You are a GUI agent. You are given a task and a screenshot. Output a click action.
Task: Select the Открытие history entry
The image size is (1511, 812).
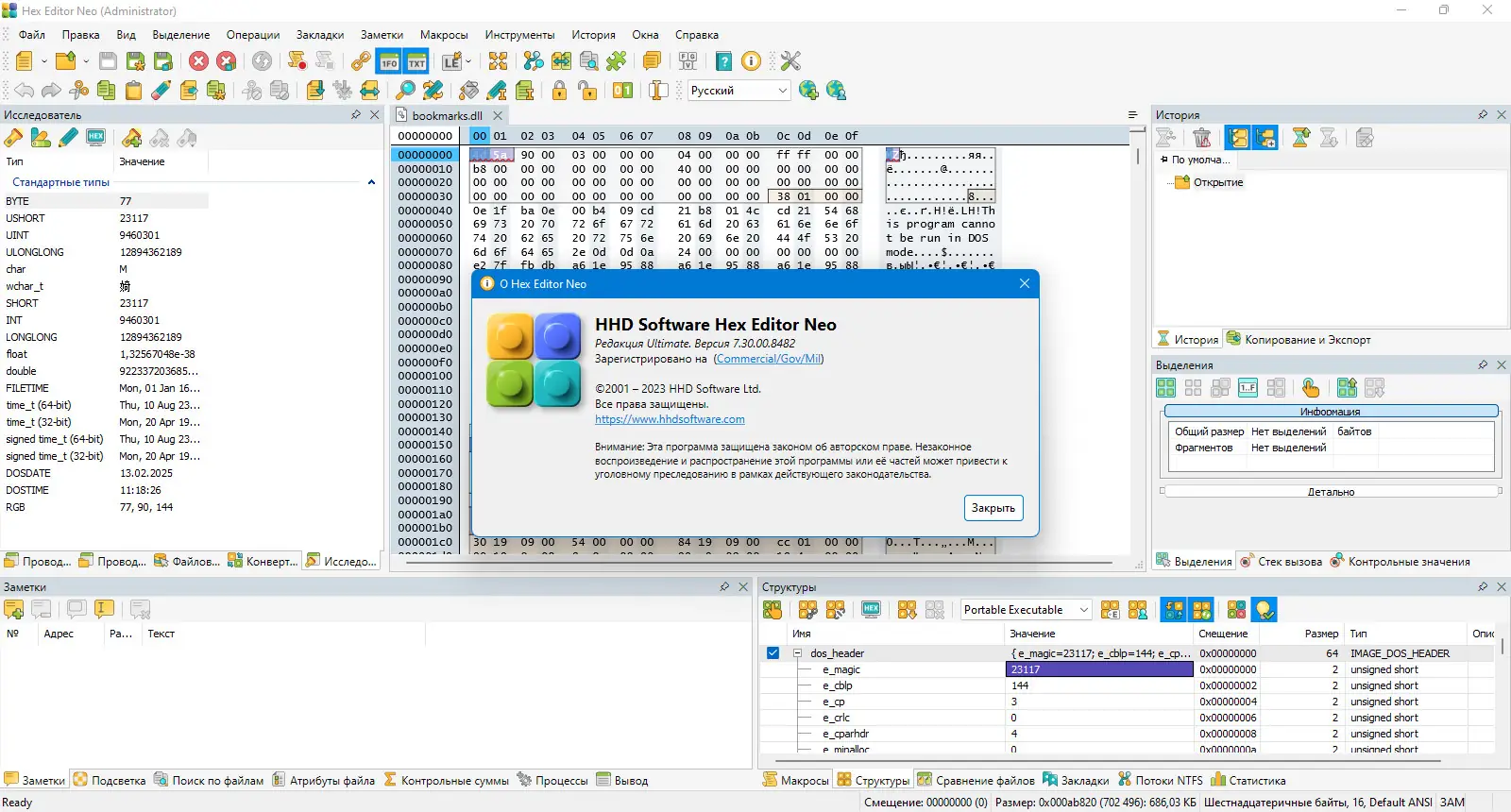(x=1218, y=182)
